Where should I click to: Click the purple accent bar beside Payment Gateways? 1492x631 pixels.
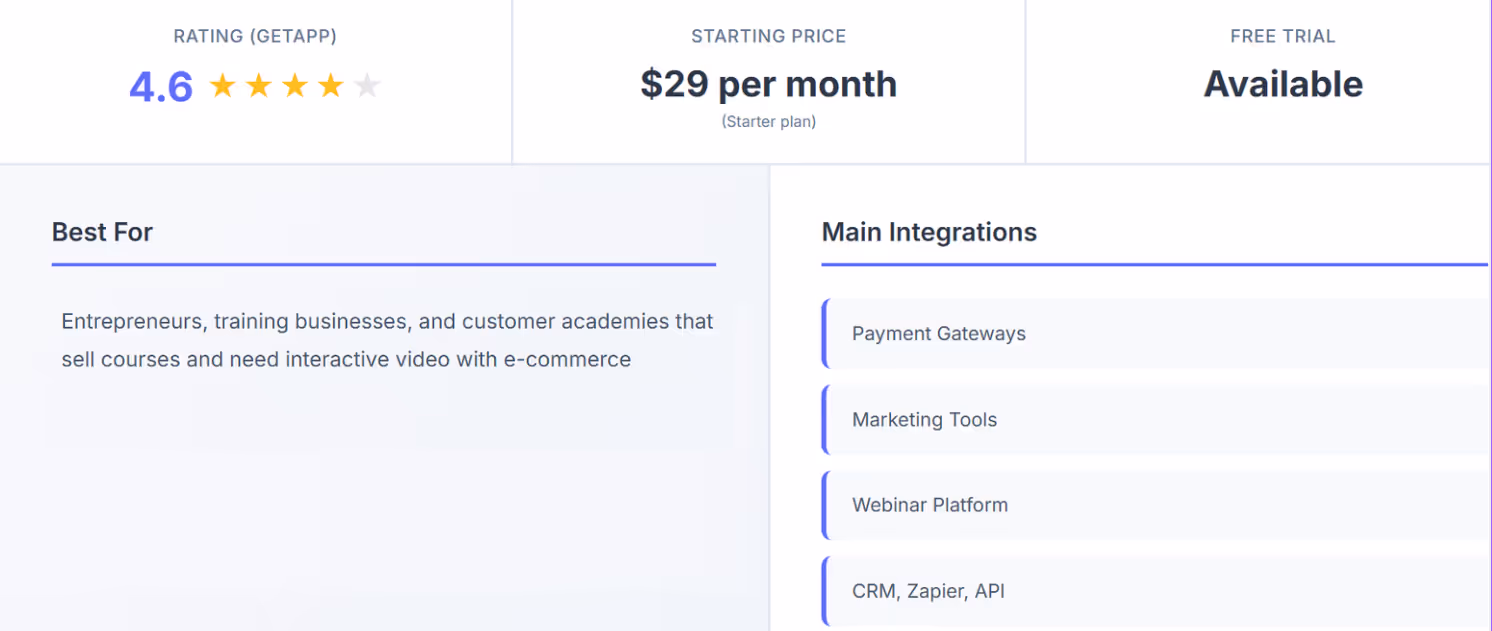coord(825,334)
